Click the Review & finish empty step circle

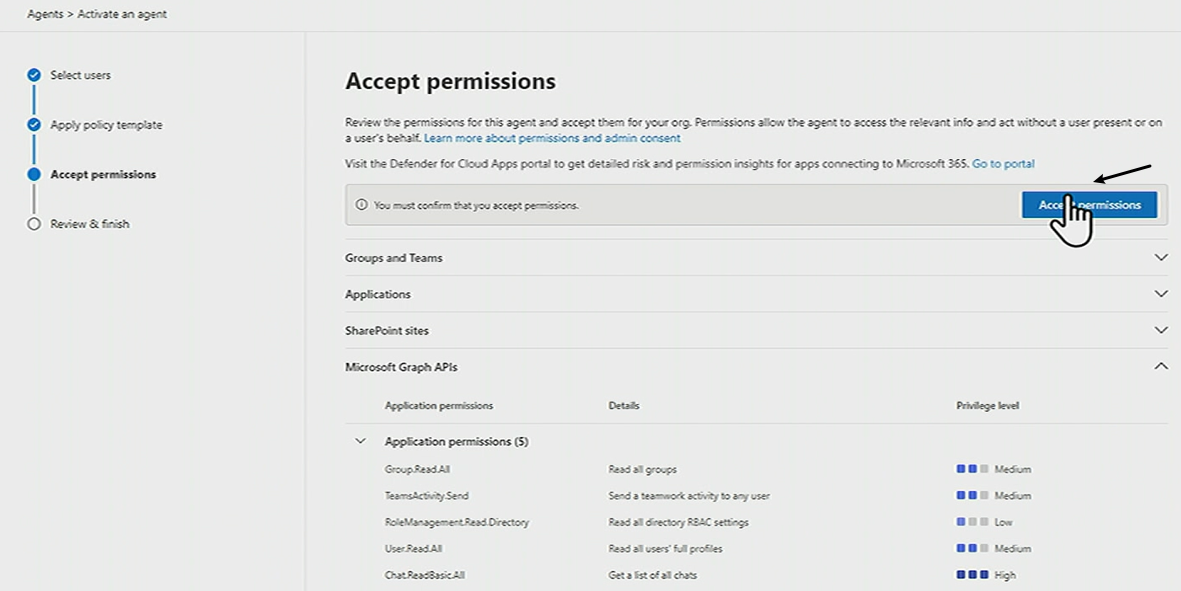tap(34, 224)
